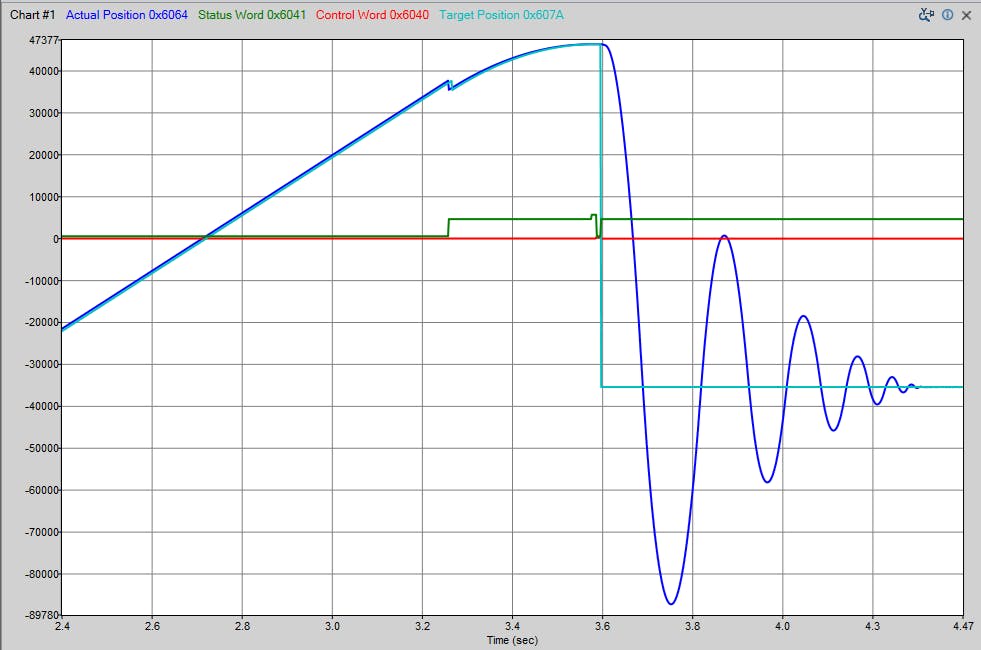
Task: Click the Time (sec) axis label
Action: click(x=512, y=639)
